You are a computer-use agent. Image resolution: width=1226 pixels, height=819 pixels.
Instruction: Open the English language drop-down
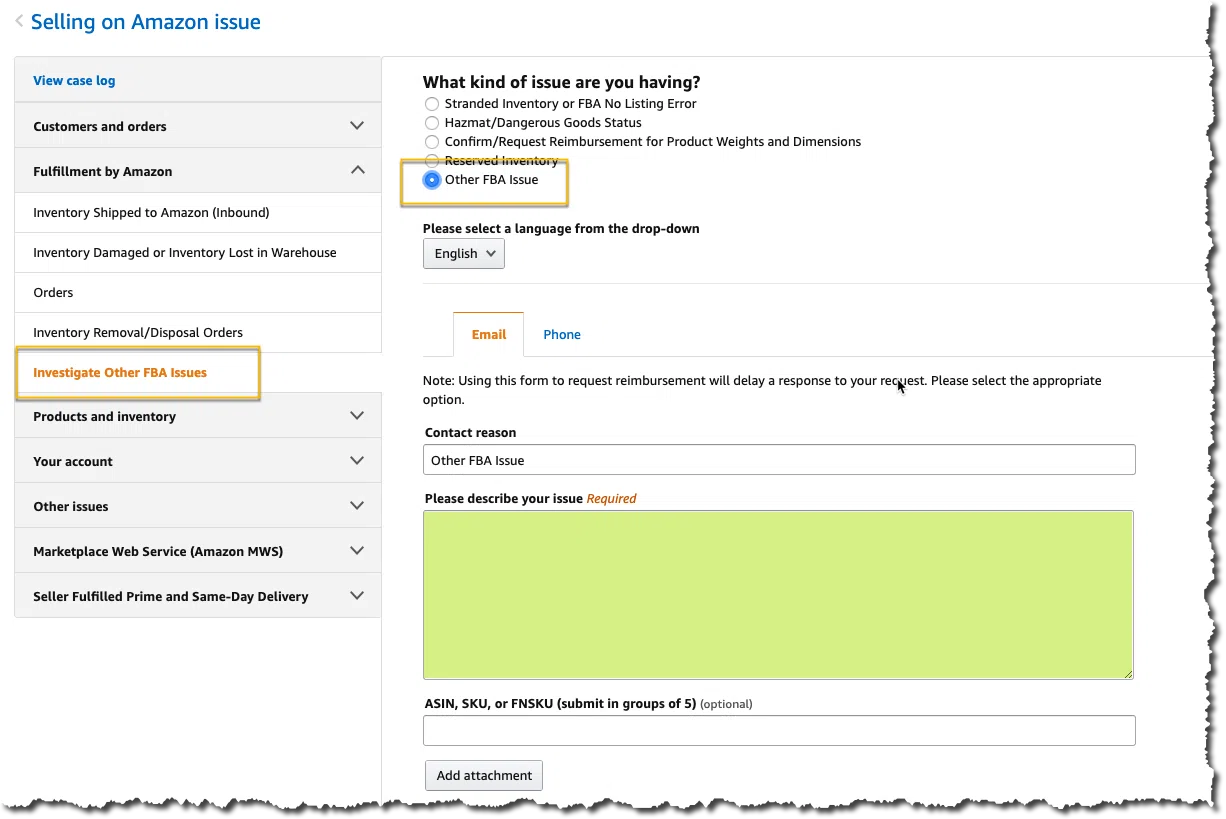464,254
